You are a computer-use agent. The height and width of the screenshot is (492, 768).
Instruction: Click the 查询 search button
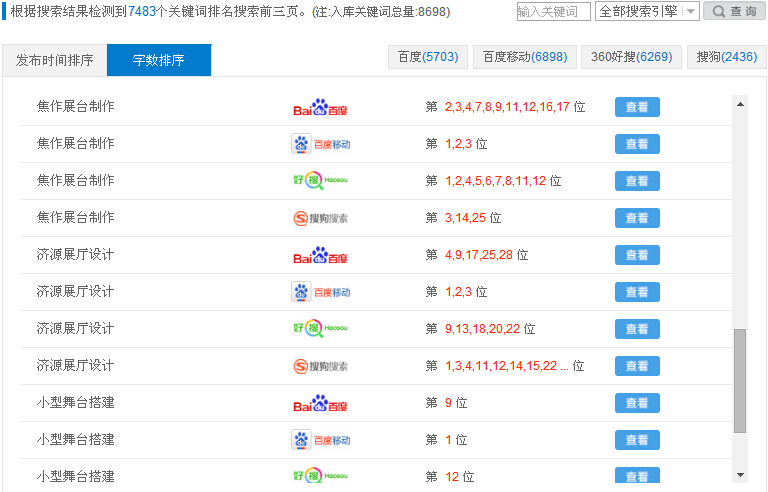(x=734, y=11)
